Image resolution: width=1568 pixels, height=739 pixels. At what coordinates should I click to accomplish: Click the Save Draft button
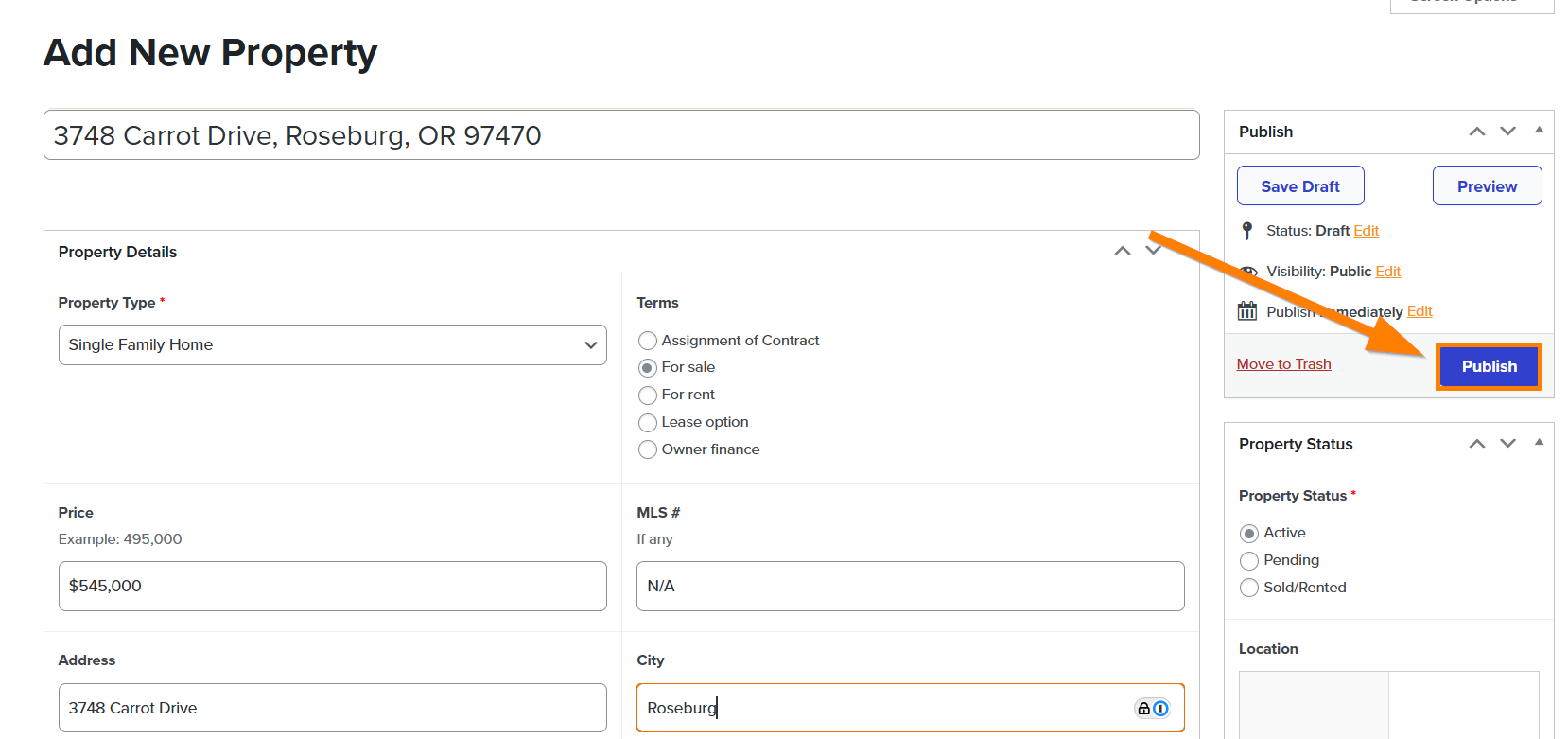click(1299, 186)
